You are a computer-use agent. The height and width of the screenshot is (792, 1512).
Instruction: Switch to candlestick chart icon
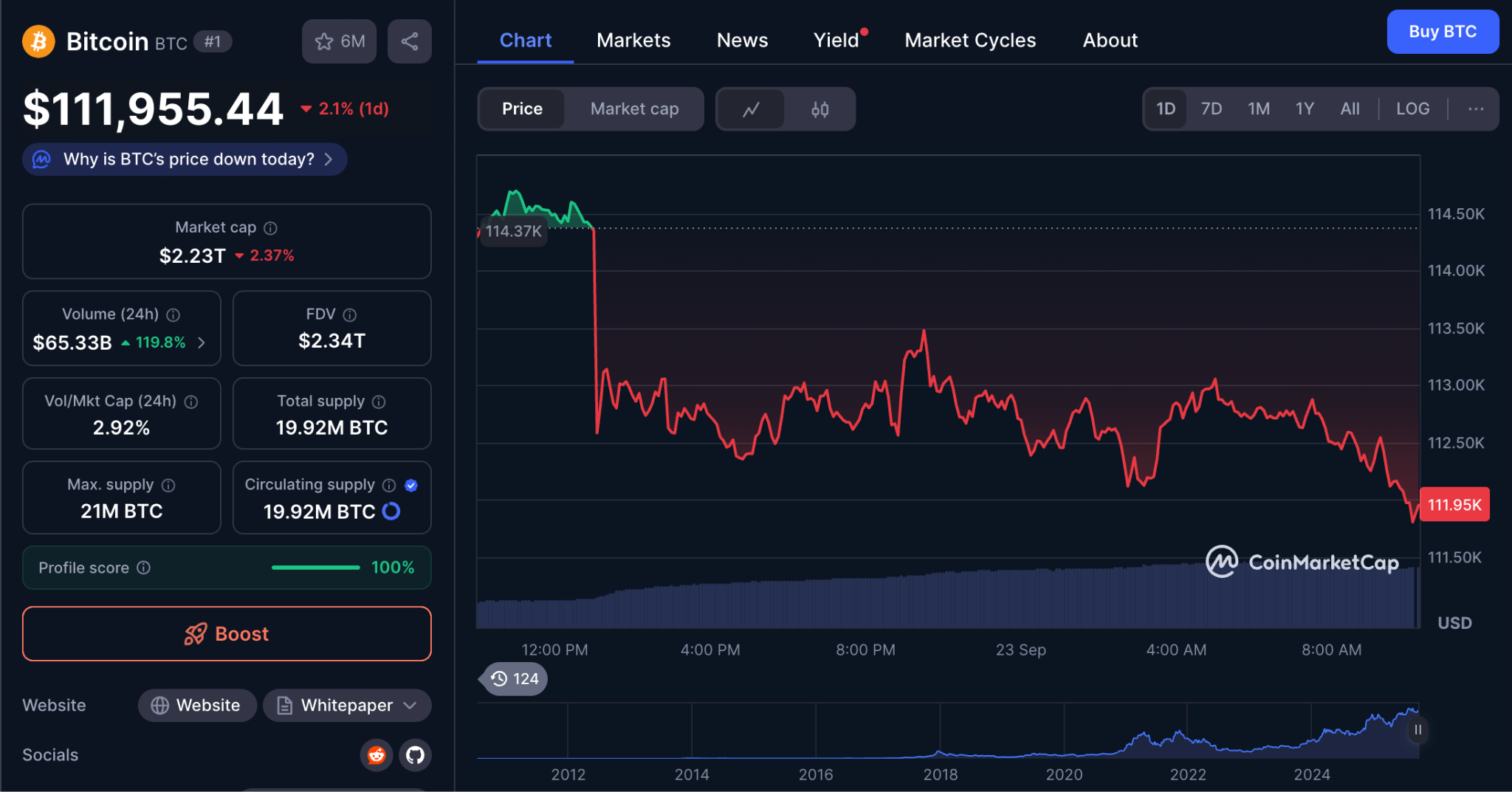[x=819, y=109]
